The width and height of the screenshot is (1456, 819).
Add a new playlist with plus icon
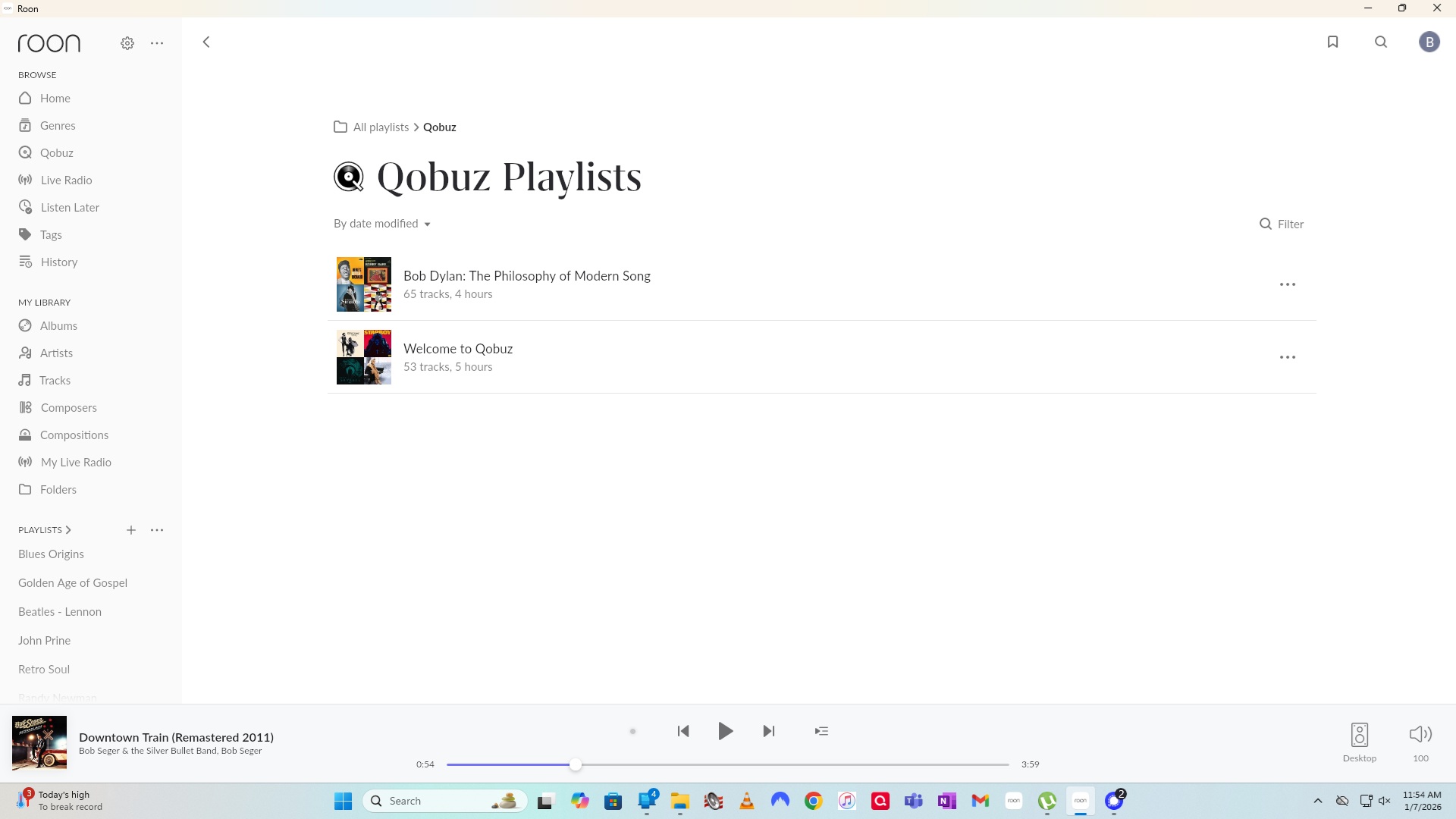point(131,530)
